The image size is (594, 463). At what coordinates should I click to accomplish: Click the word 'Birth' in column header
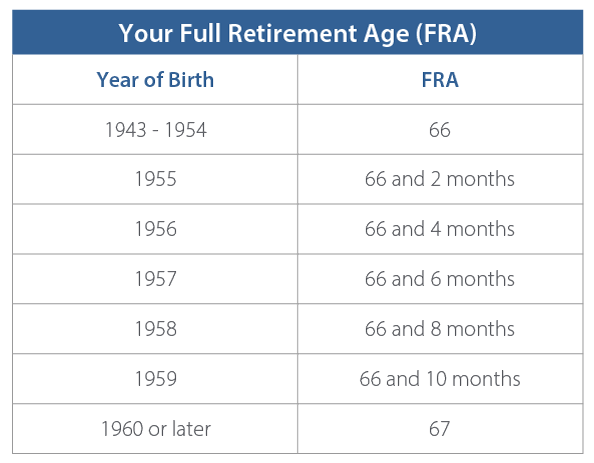coord(191,80)
